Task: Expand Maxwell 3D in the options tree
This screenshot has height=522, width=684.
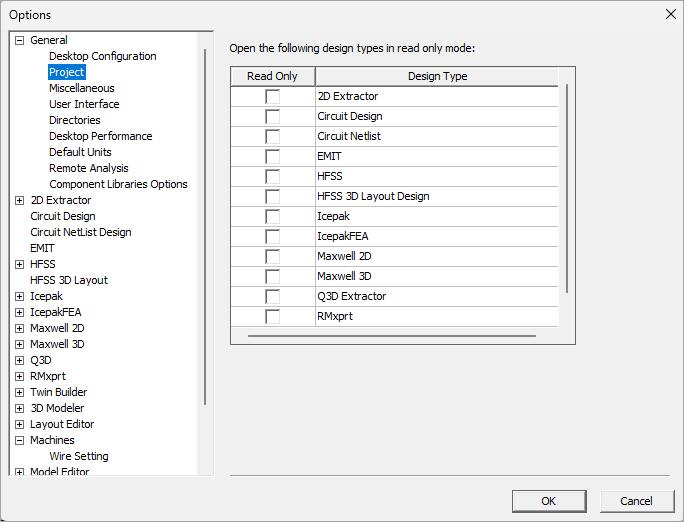Action: [x=19, y=345]
